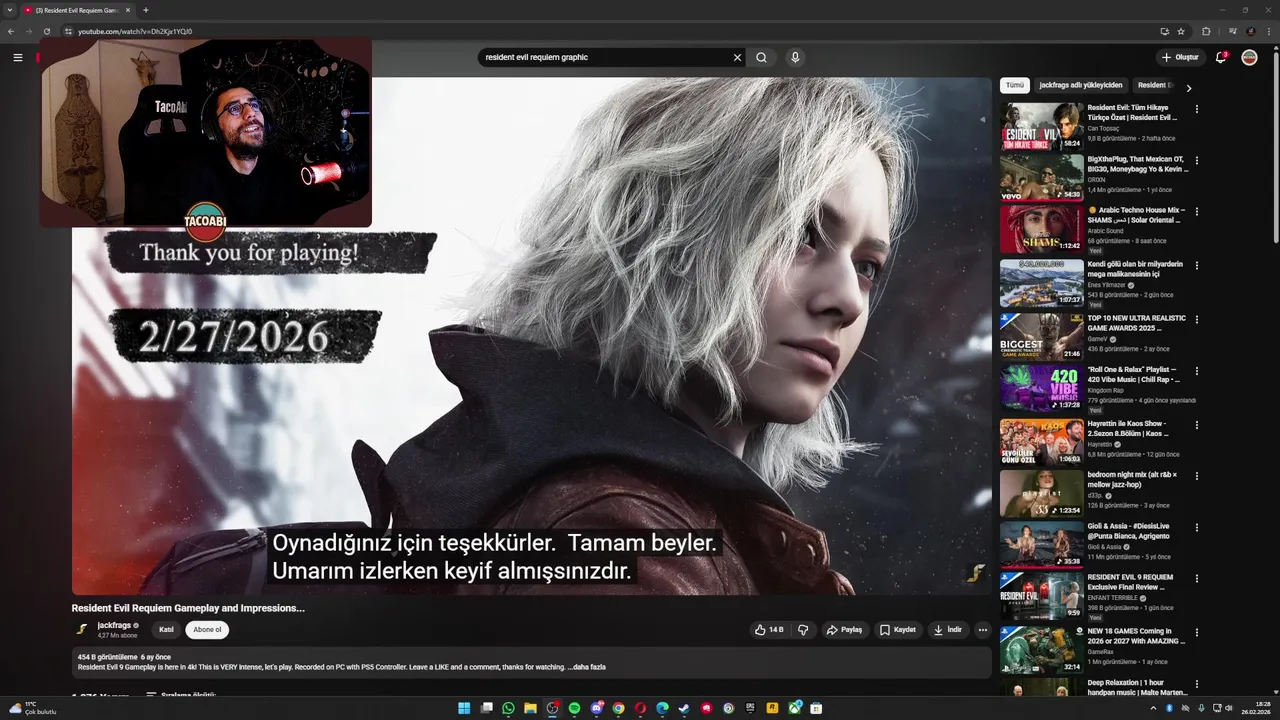Image resolution: width=1280 pixels, height=720 pixels.
Task: Show more filter chips with right chevron
Action: [1188, 87]
